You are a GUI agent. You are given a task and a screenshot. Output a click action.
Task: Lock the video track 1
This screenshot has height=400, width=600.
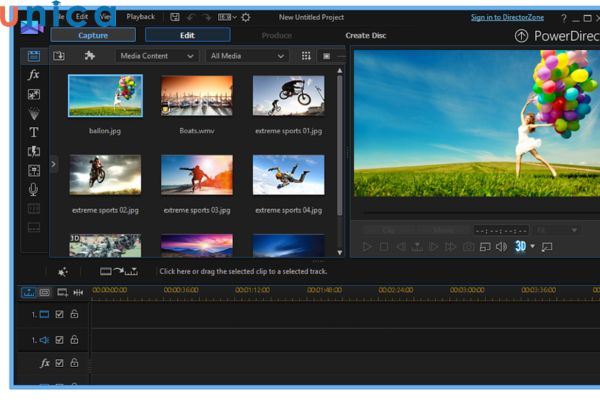[74, 314]
